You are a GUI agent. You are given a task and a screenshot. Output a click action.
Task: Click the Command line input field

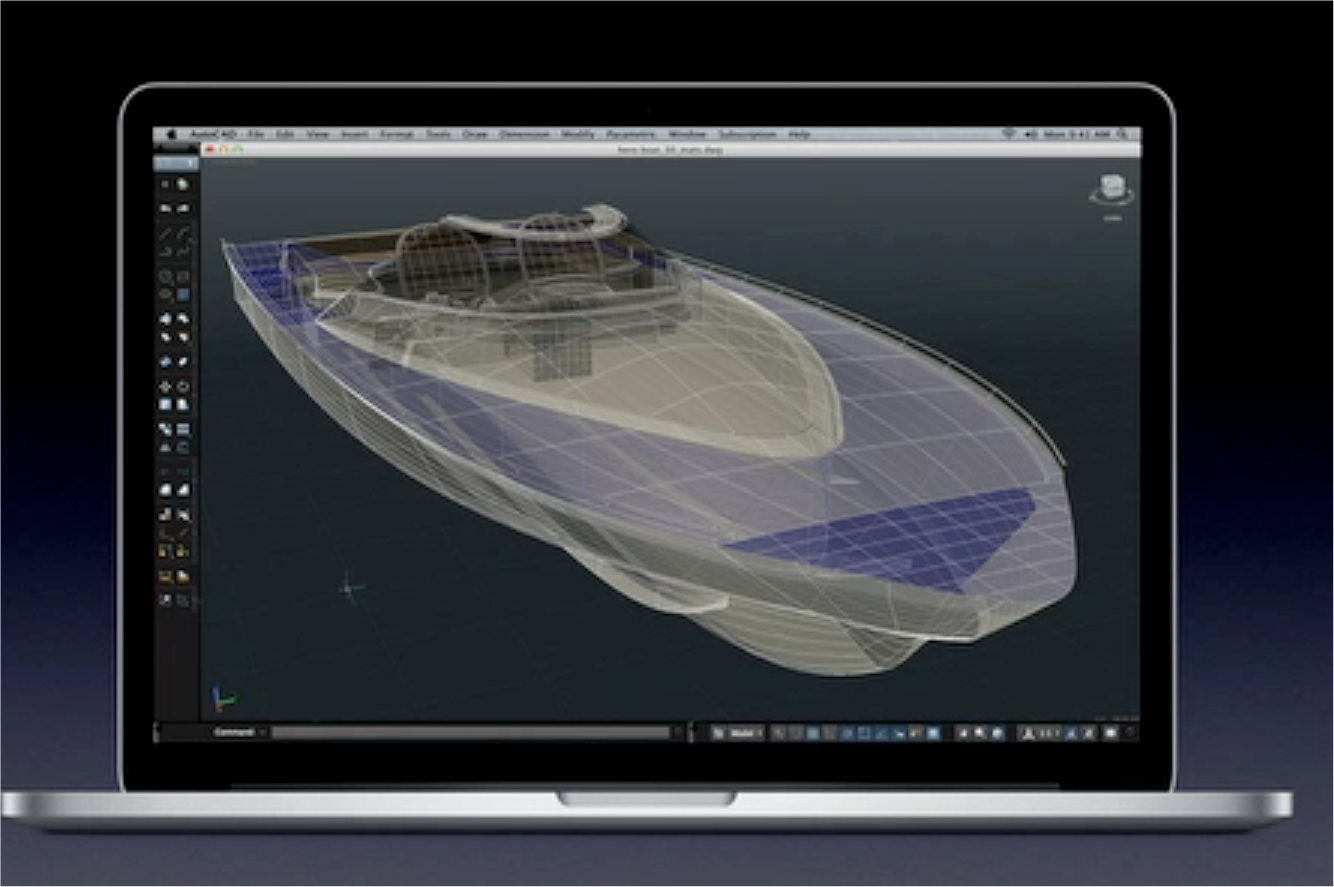tap(470, 733)
